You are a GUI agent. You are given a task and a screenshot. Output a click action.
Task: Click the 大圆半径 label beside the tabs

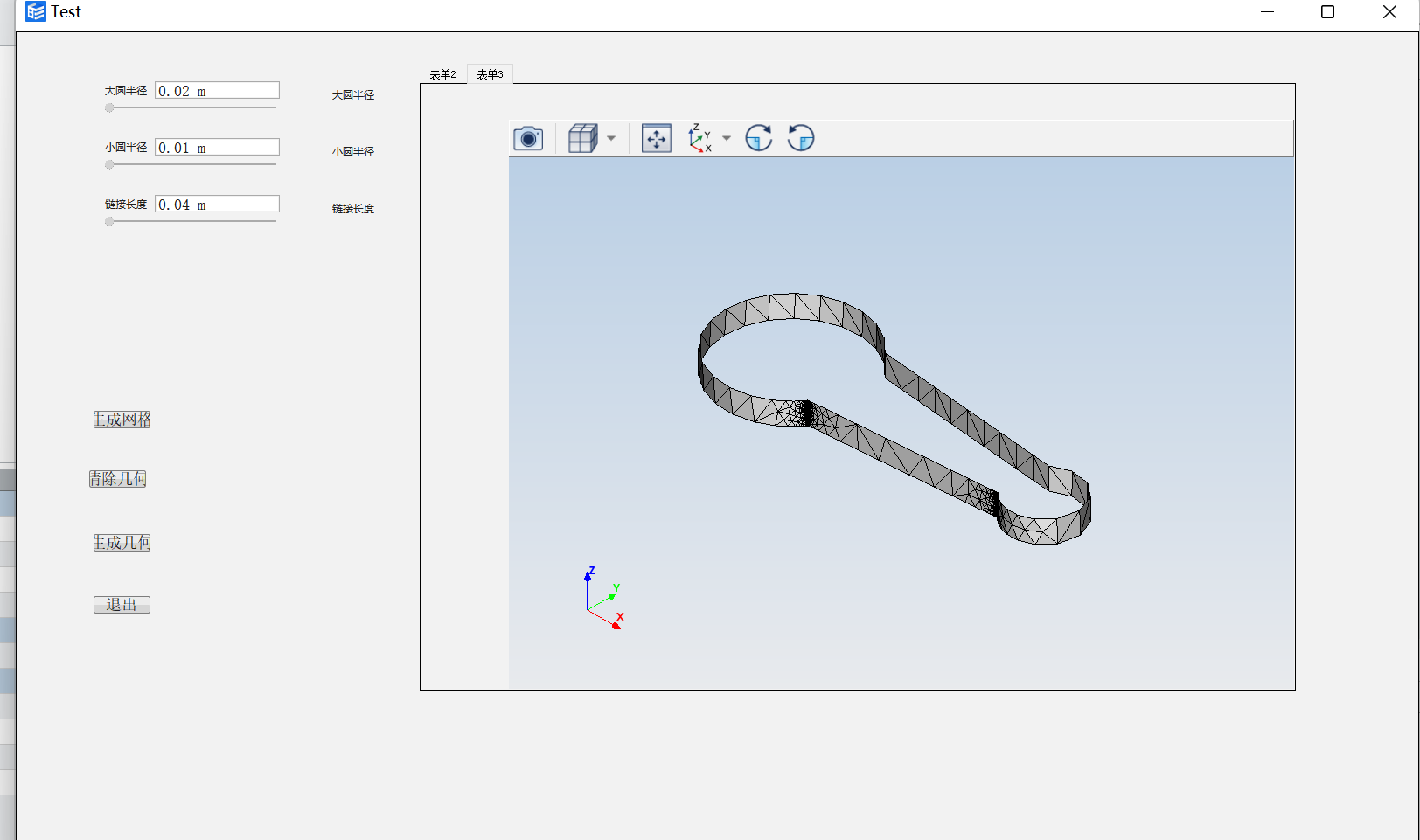click(x=353, y=95)
